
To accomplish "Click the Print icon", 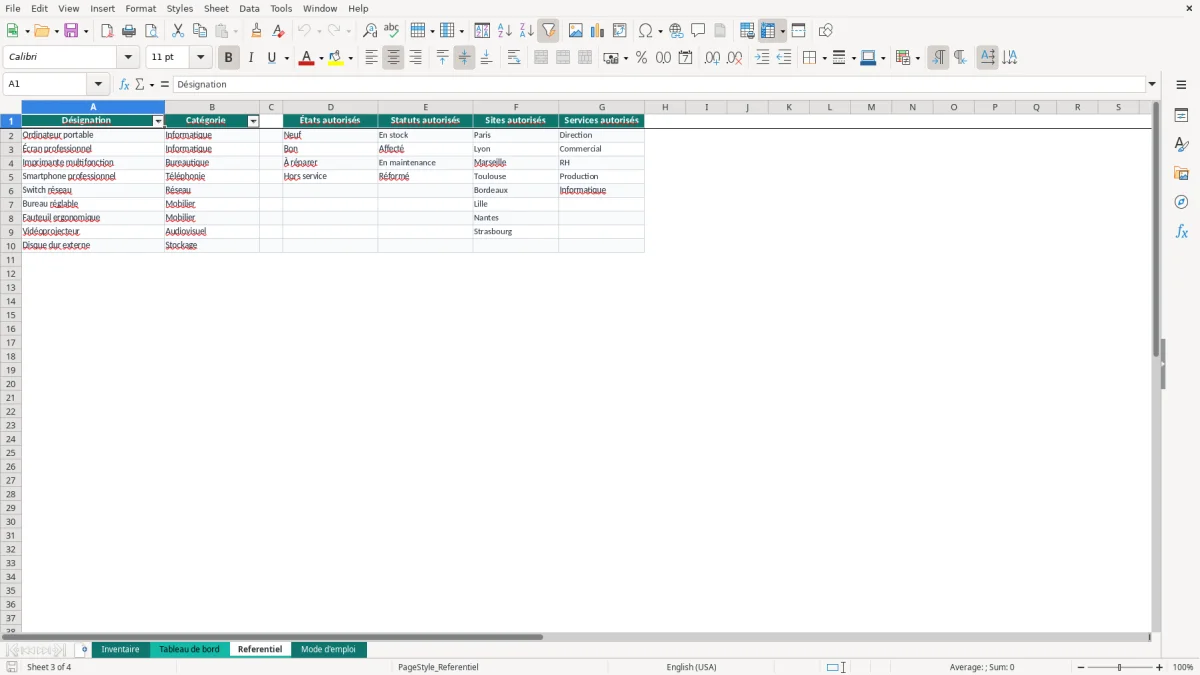I will tap(129, 30).
